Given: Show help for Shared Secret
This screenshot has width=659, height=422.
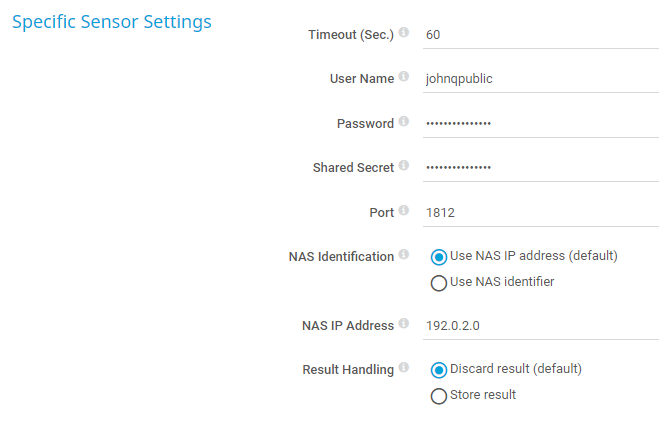Looking at the screenshot, I should tap(404, 167).
